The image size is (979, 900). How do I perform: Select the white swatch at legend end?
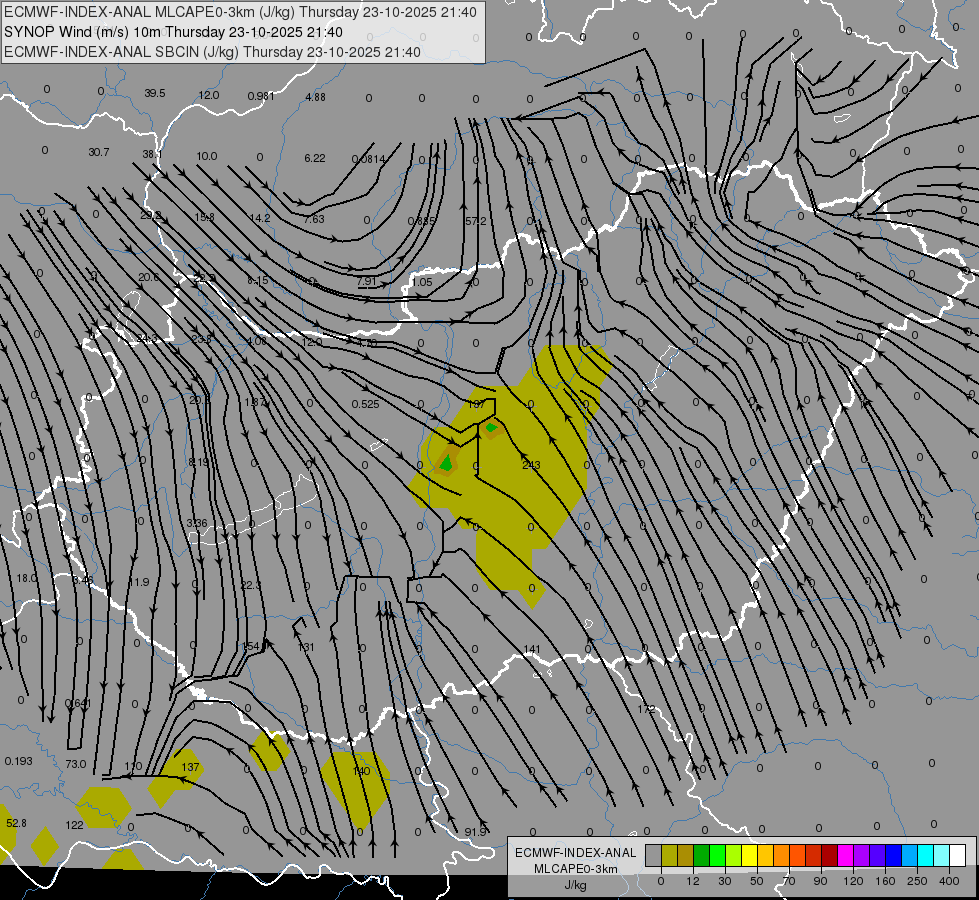pos(957,855)
